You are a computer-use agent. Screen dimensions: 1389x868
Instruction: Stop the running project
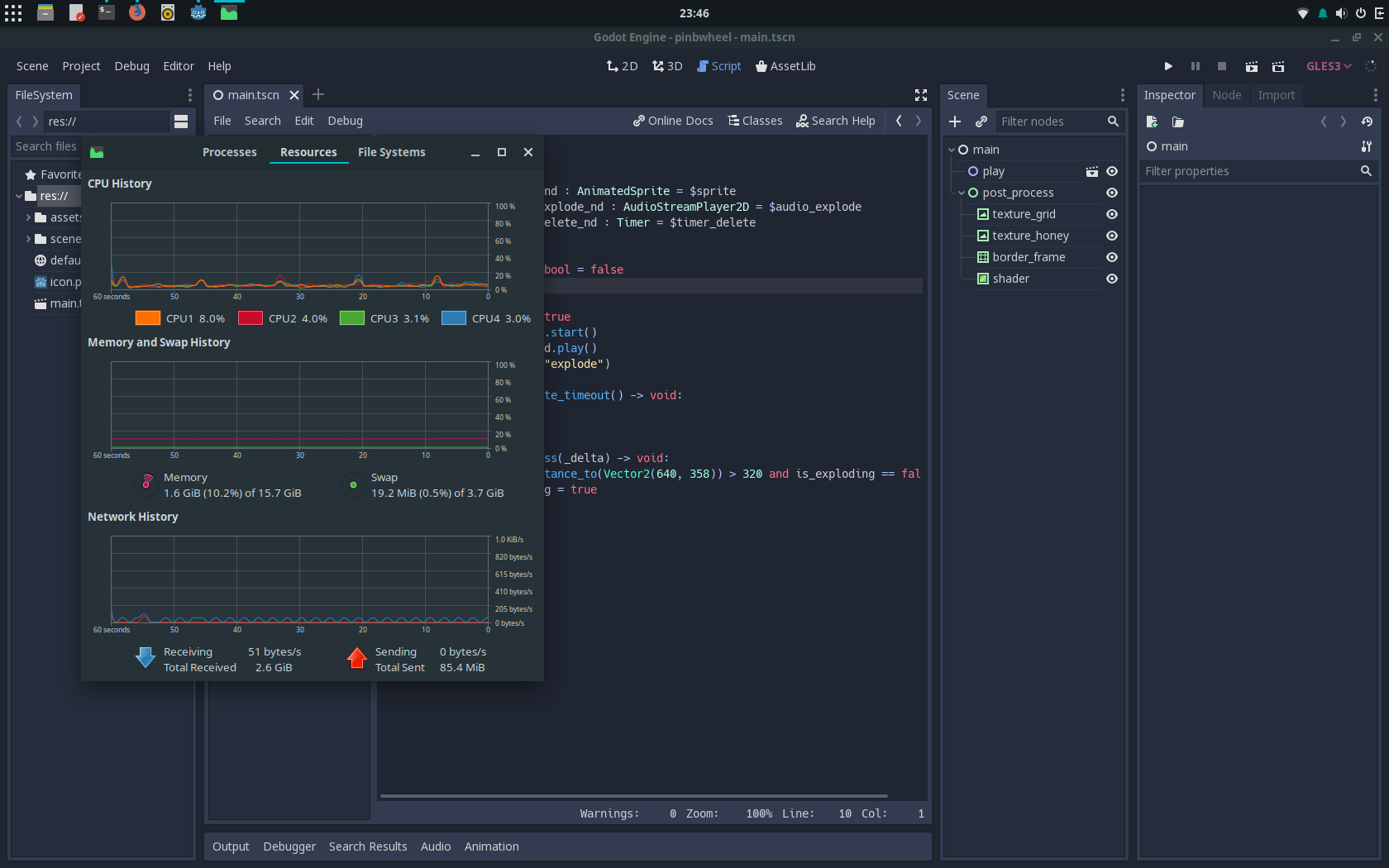click(x=1222, y=66)
